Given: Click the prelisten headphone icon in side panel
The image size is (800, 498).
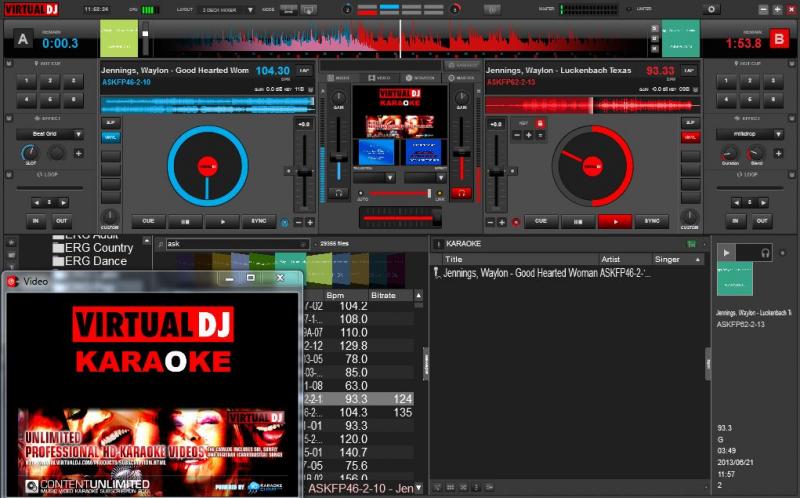Looking at the screenshot, I should [765, 253].
